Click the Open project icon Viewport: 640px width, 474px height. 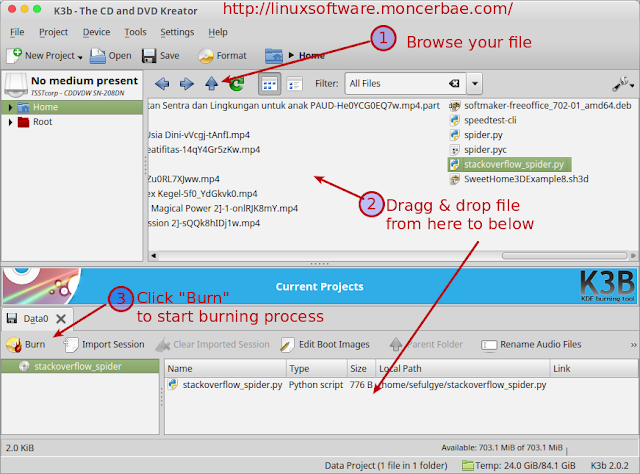point(98,56)
